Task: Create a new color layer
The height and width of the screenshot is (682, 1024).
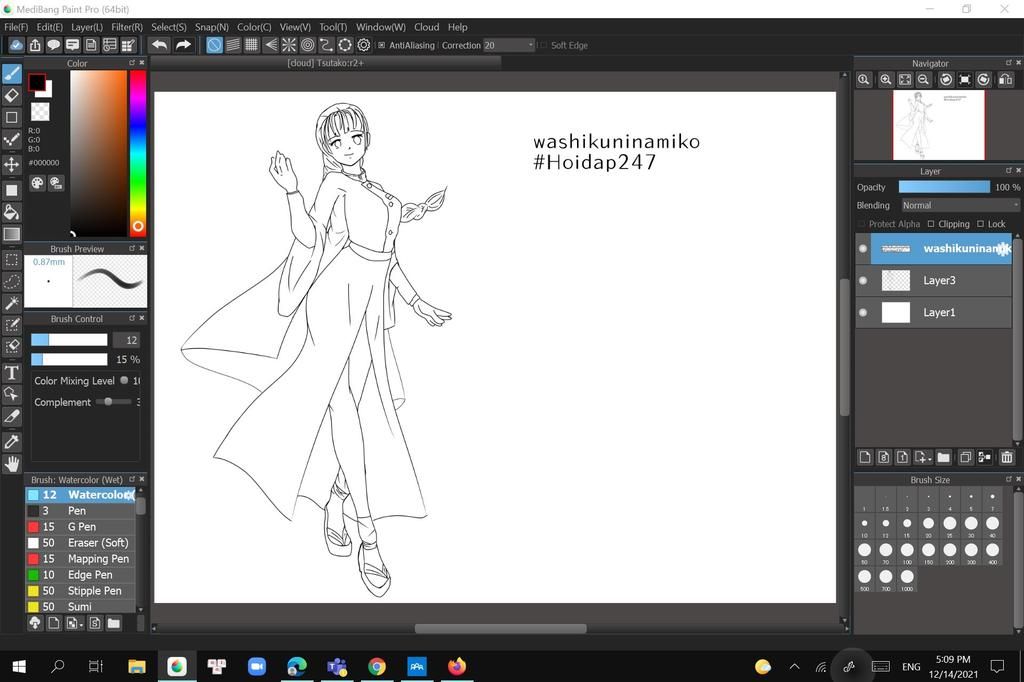Action: 865,457
